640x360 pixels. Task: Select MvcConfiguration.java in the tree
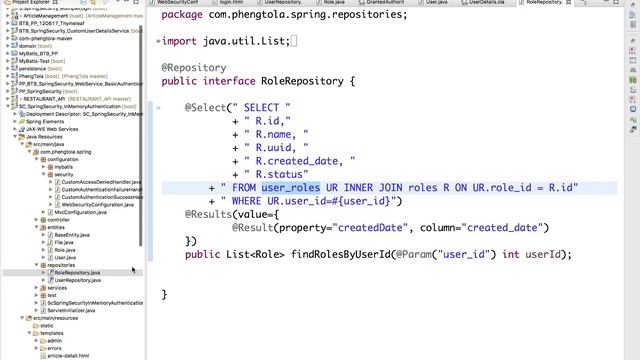point(80,212)
